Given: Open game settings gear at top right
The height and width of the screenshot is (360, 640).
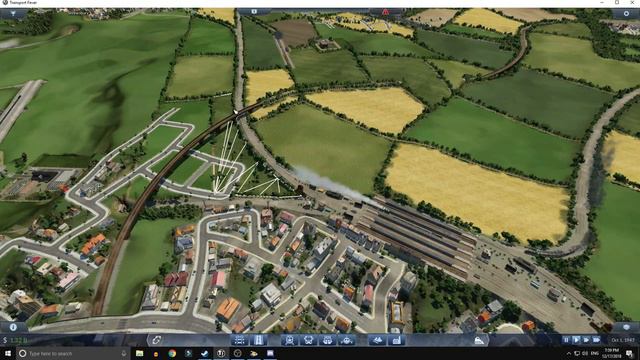Looking at the screenshot, I should (626, 13).
